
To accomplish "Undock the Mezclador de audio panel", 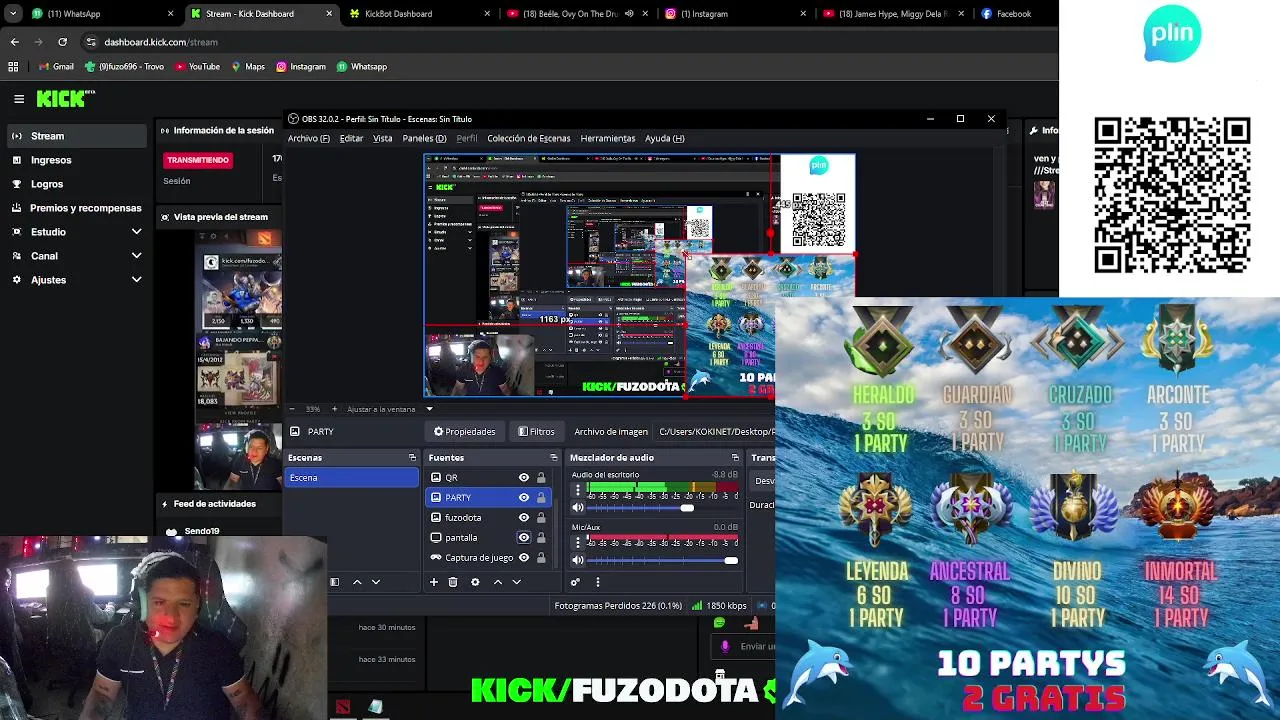I will tap(735, 458).
